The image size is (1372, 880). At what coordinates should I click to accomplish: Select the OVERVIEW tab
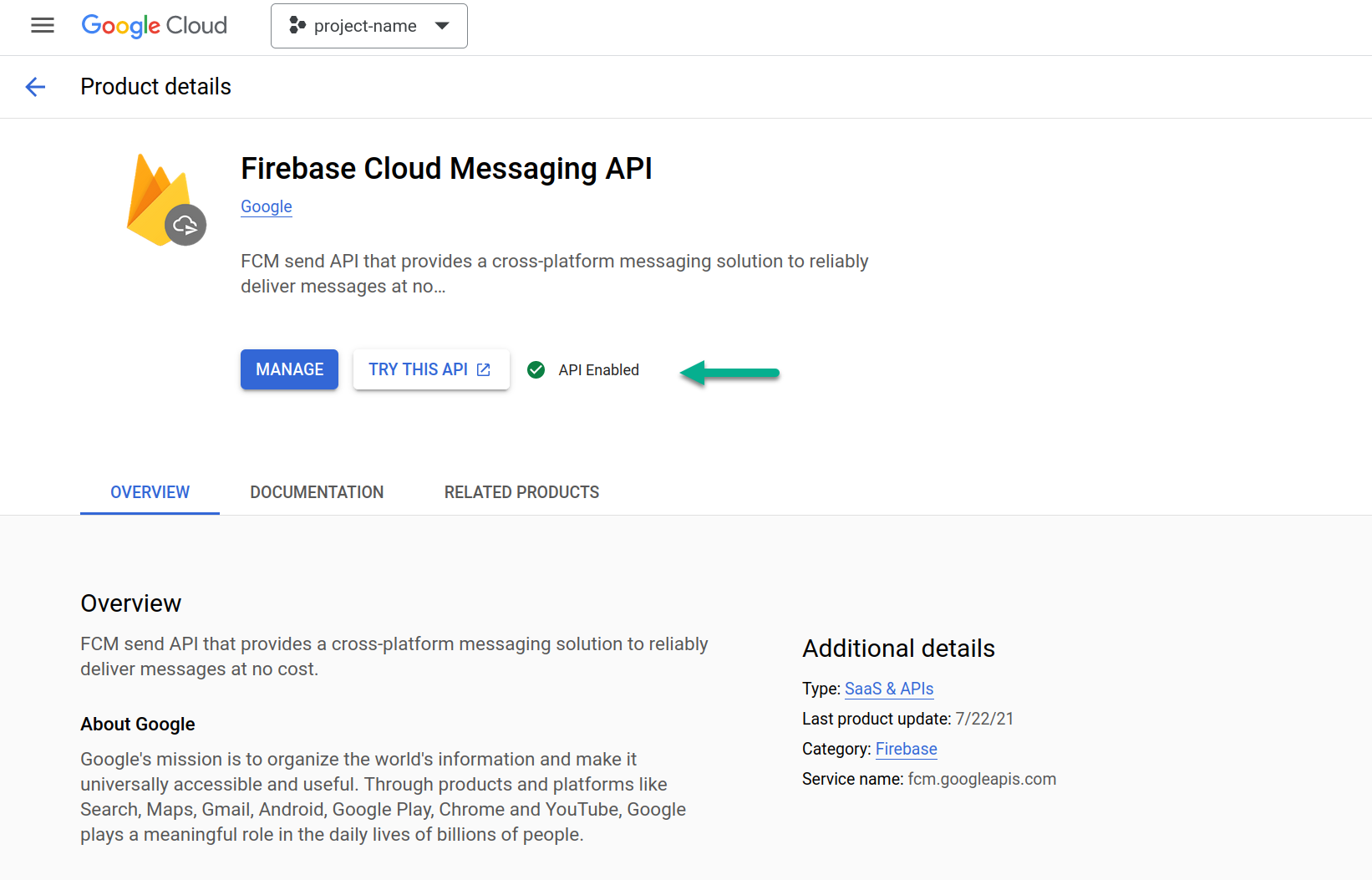tap(150, 492)
